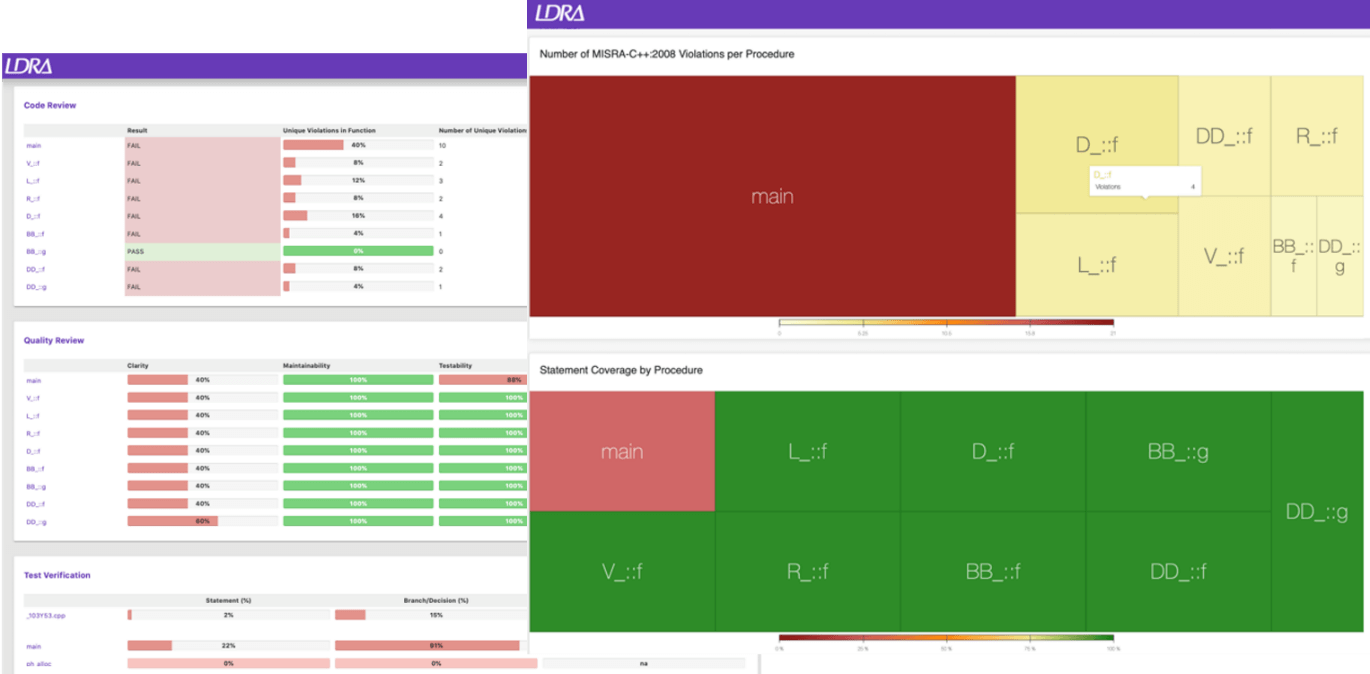Click the statement coverage percentage legend bar
This screenshot has width=1370, height=674.
point(945,637)
